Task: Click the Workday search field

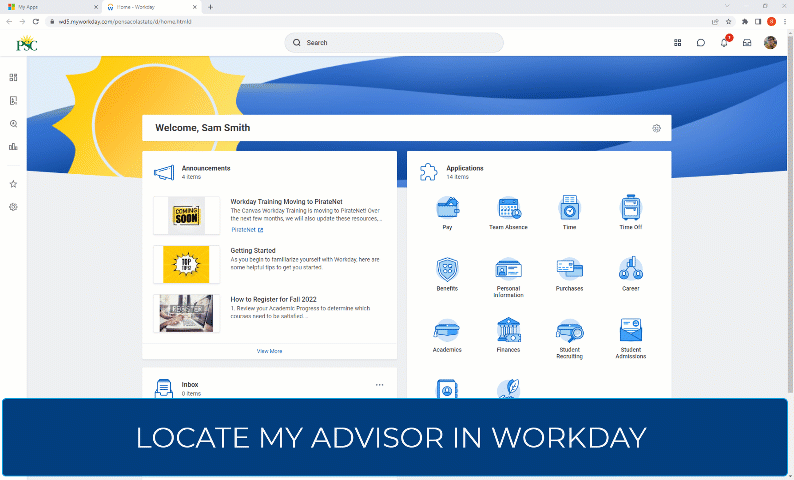Action: point(394,43)
